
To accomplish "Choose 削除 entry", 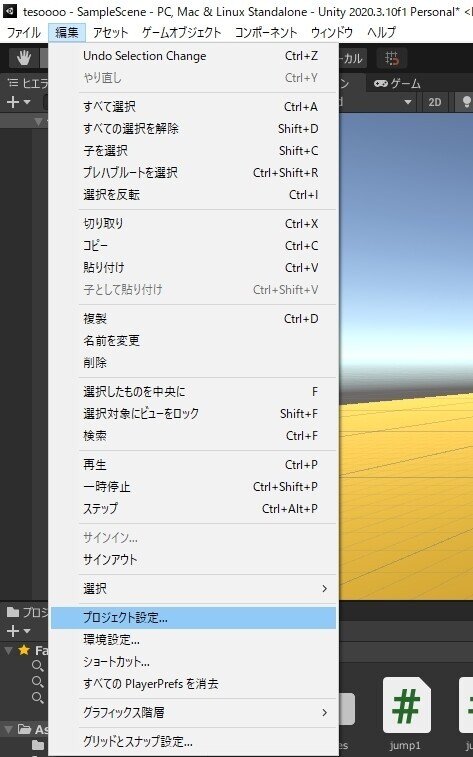I will [x=193, y=363].
